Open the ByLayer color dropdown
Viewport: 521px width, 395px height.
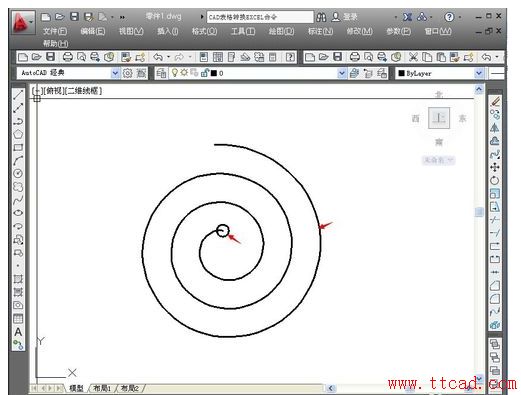tap(479, 73)
